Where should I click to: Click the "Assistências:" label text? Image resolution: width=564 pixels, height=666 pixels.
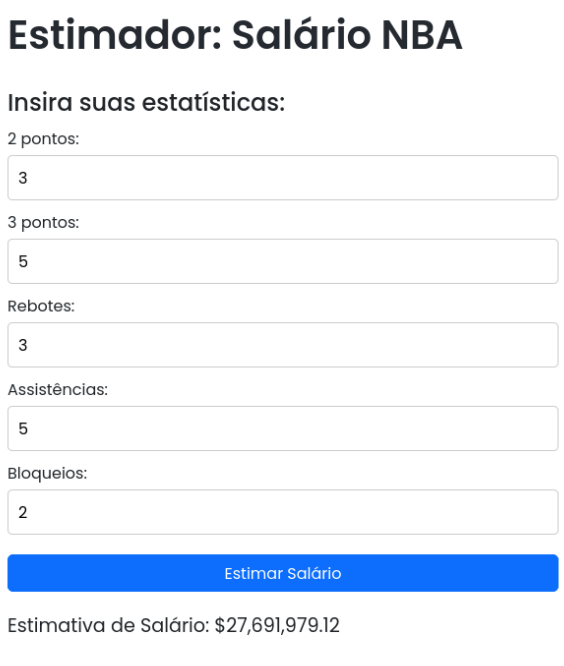58,389
